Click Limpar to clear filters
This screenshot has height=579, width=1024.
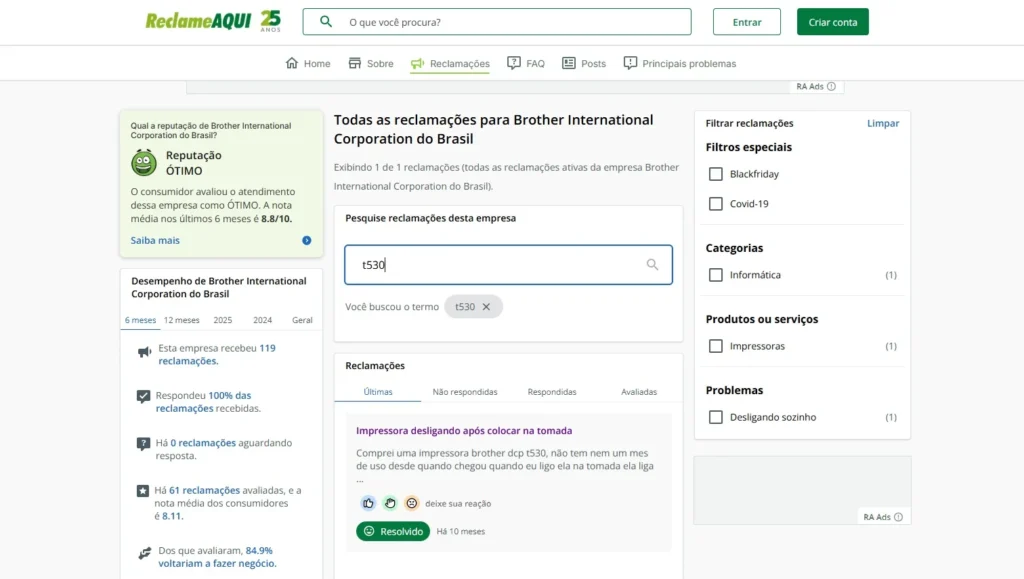click(x=882, y=123)
